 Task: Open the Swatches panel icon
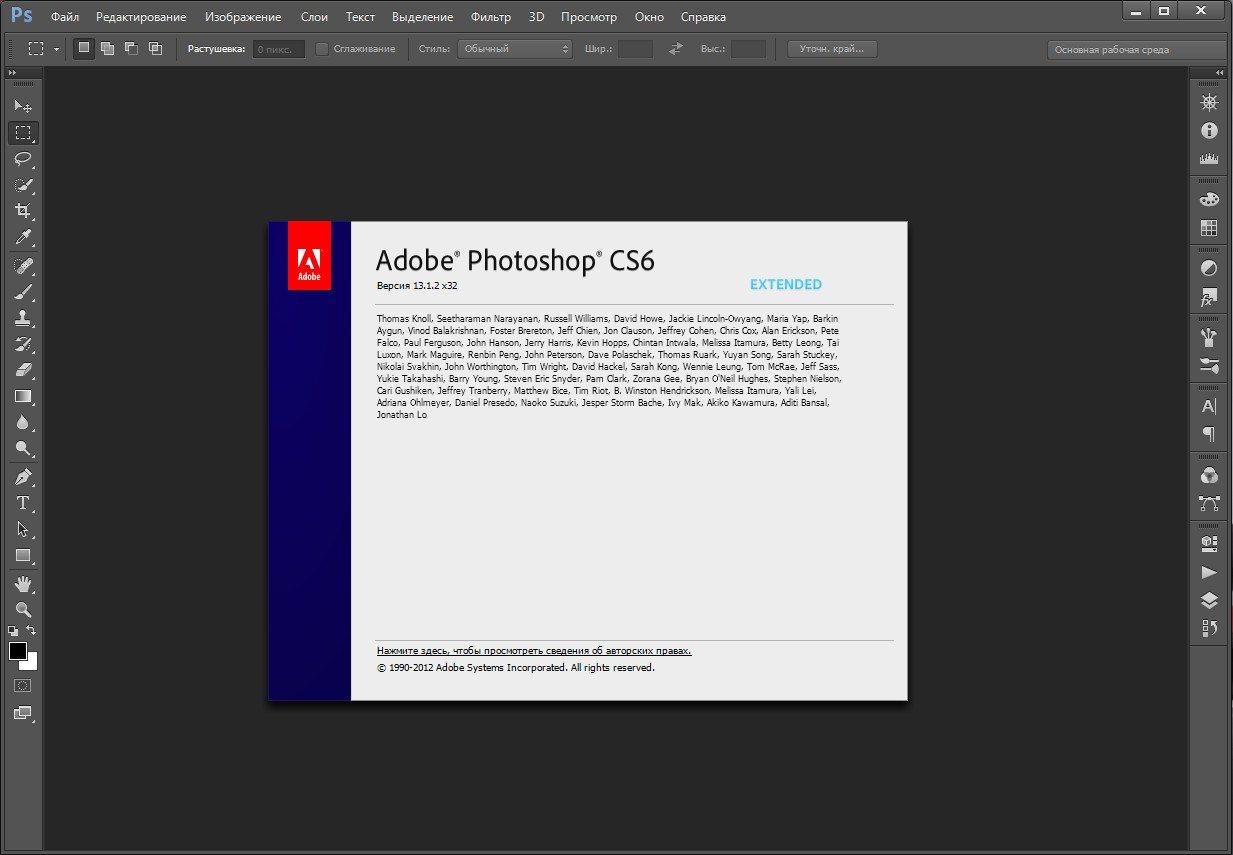[x=1209, y=228]
